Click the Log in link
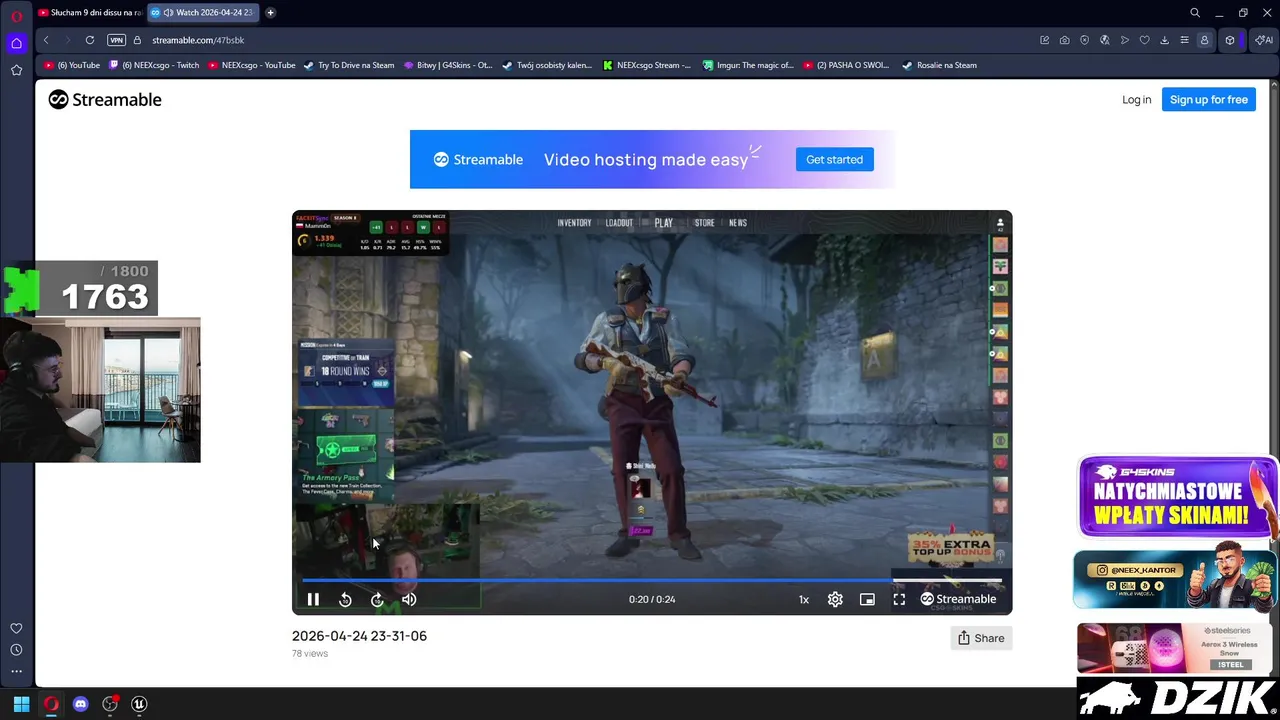 1136,99
